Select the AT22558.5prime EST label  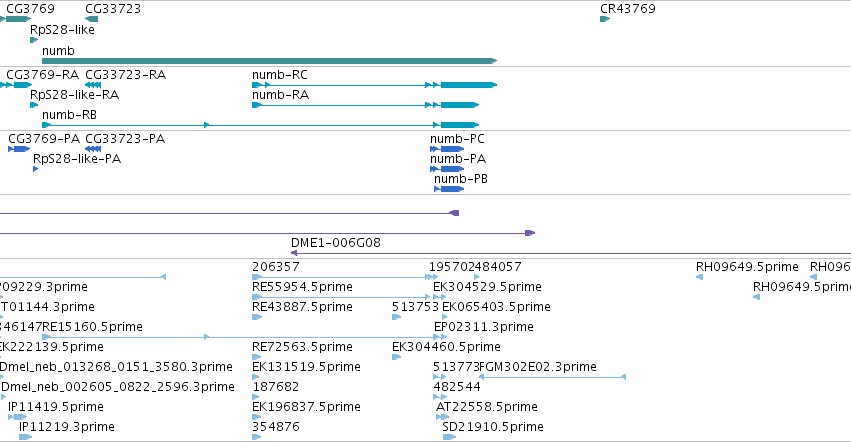click(x=486, y=407)
